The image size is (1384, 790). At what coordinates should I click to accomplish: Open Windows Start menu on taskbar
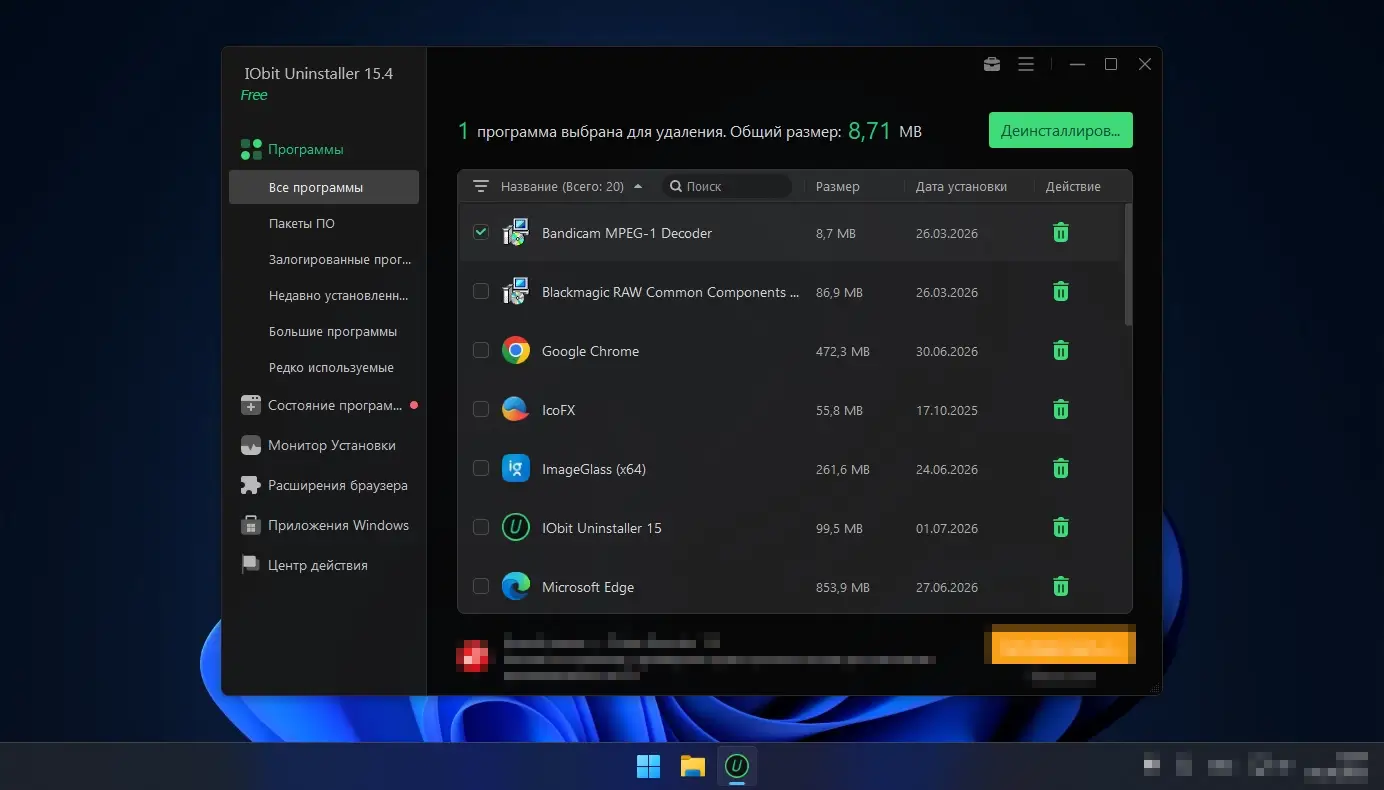point(648,767)
